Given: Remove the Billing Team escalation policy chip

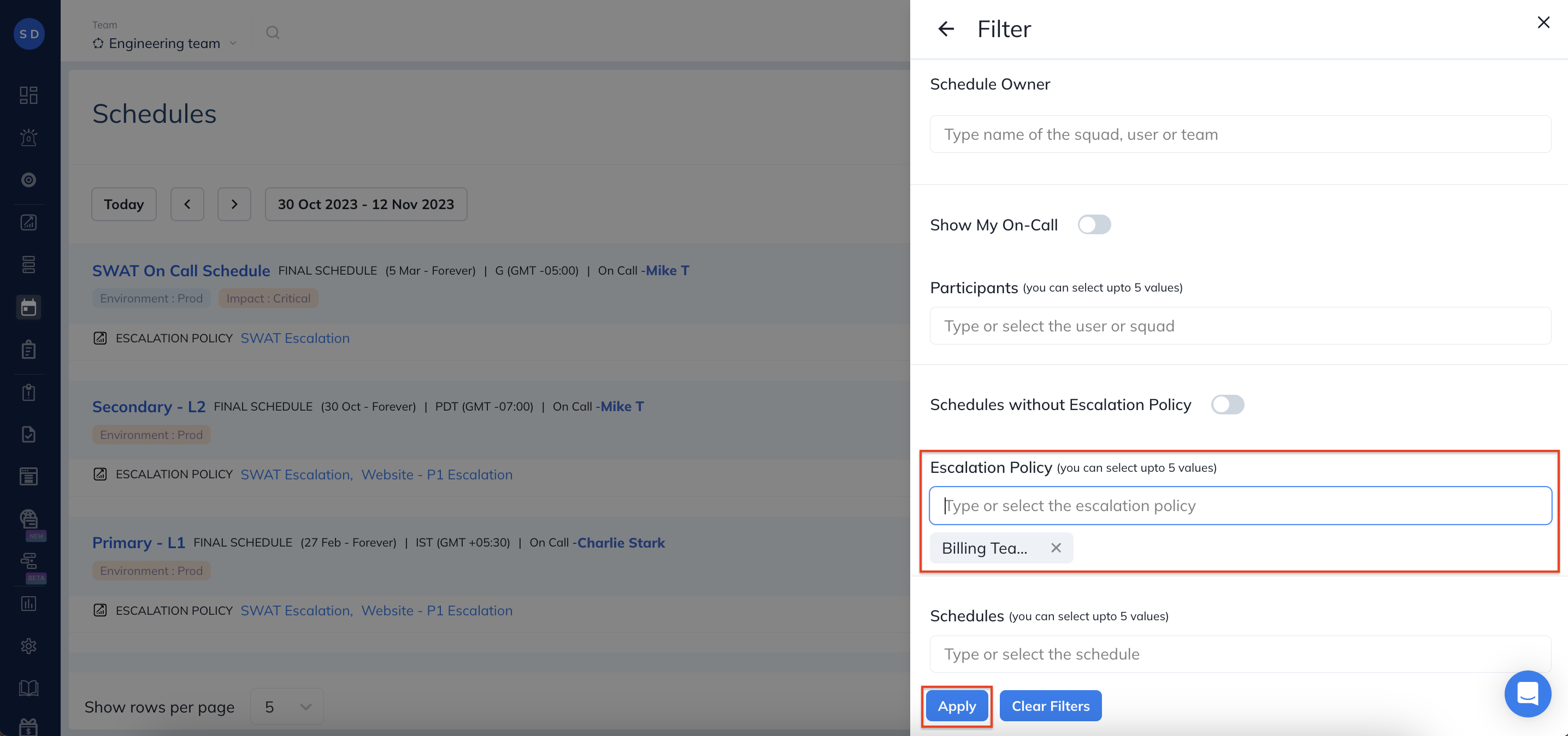Looking at the screenshot, I should tap(1056, 548).
